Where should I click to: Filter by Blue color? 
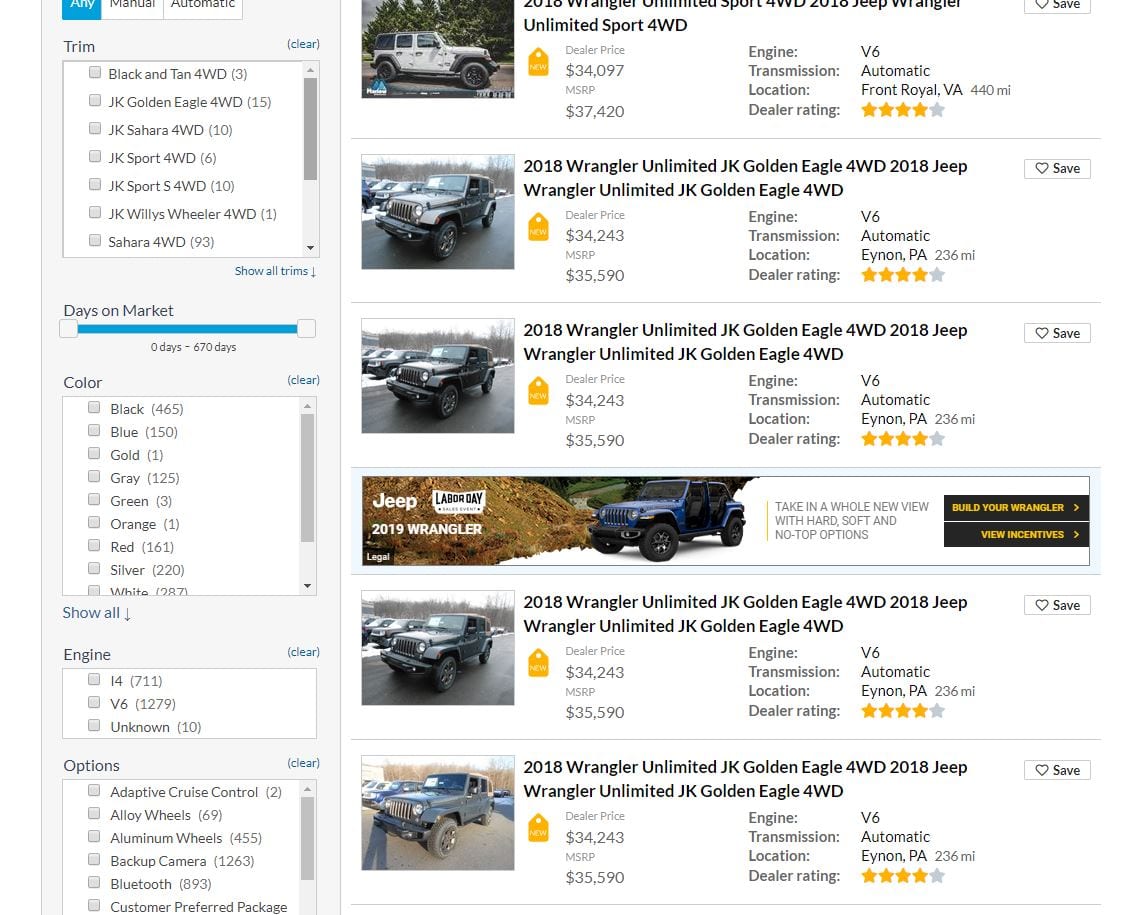coord(94,430)
